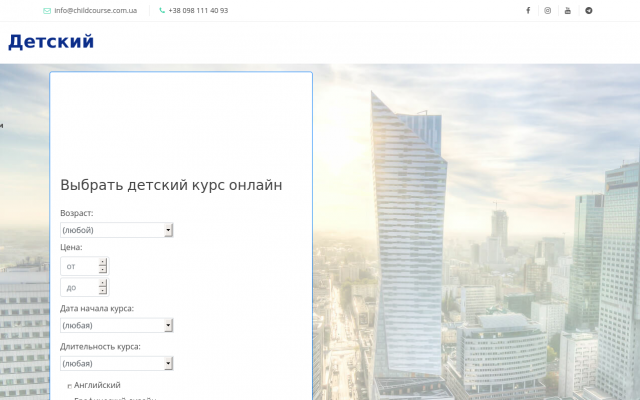This screenshot has height=400, width=640.
Task: Click info@childcourse.com.ua email link
Action: (96, 11)
